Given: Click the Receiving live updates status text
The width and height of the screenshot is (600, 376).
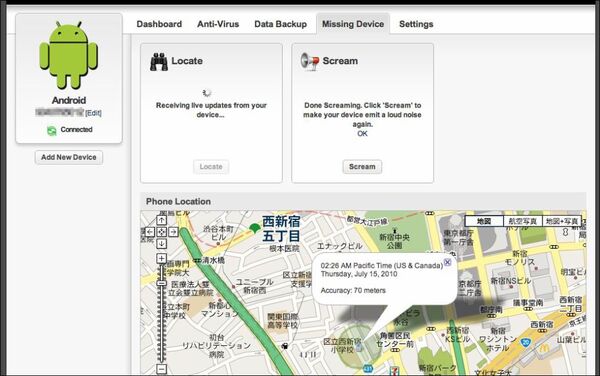Looking at the screenshot, I should [211, 110].
